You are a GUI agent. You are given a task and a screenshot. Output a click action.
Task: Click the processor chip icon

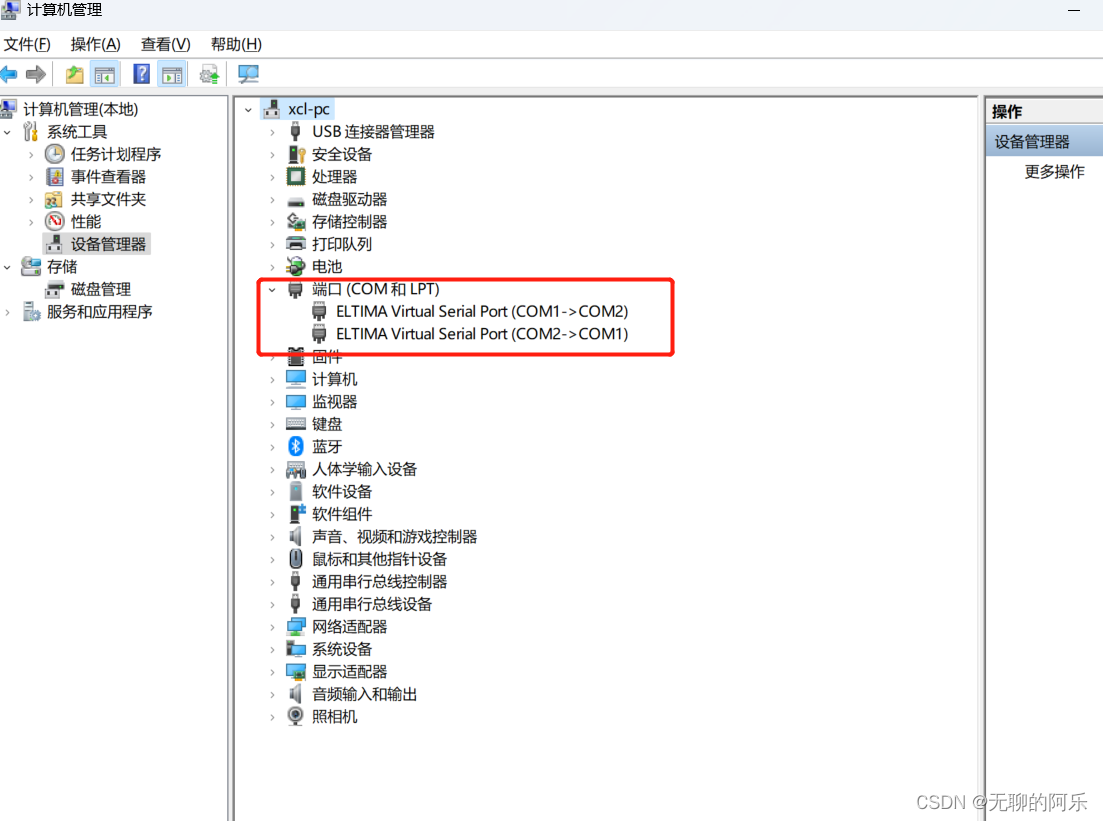295,176
